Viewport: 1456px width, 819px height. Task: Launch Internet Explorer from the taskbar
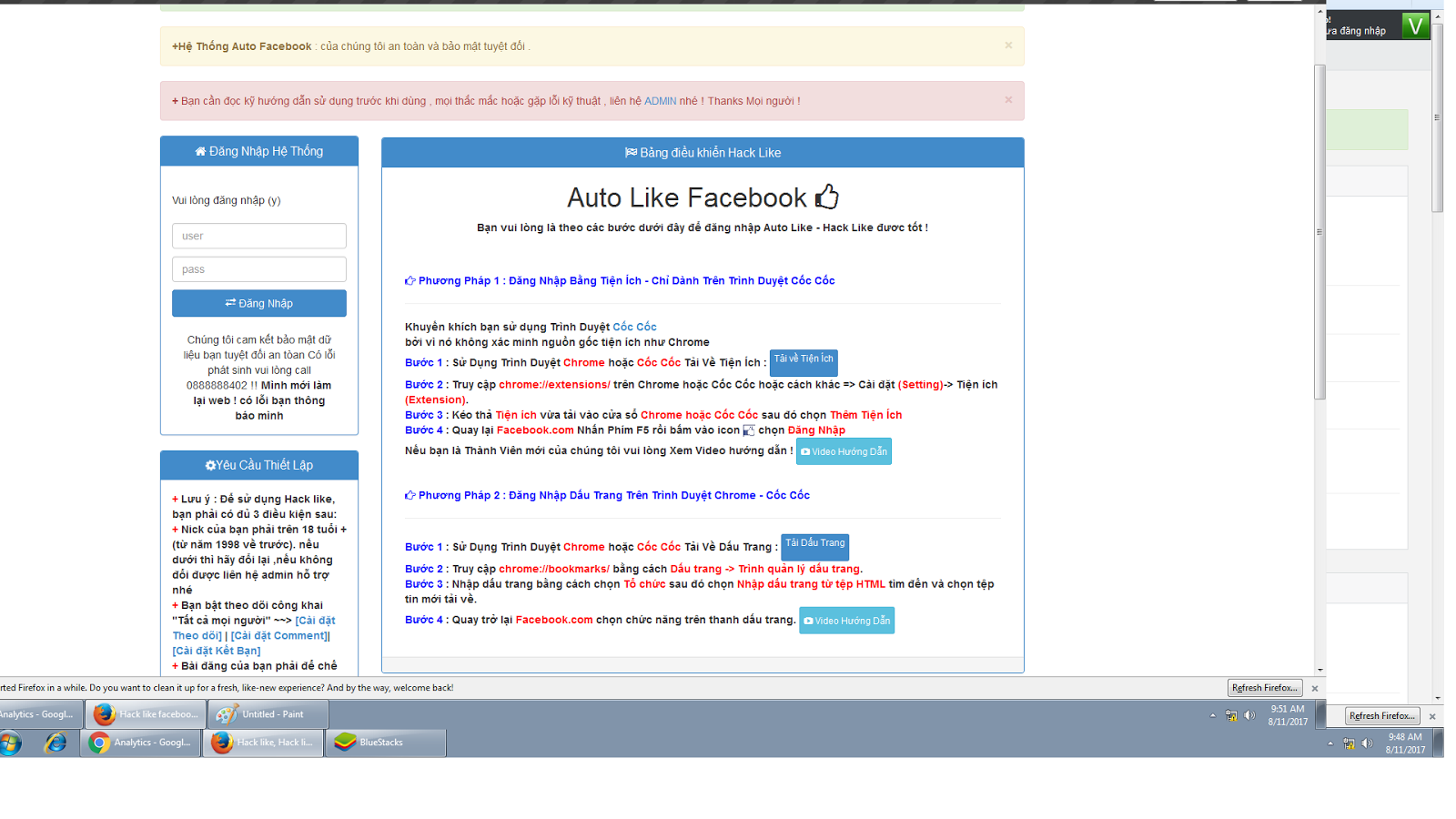click(x=56, y=743)
